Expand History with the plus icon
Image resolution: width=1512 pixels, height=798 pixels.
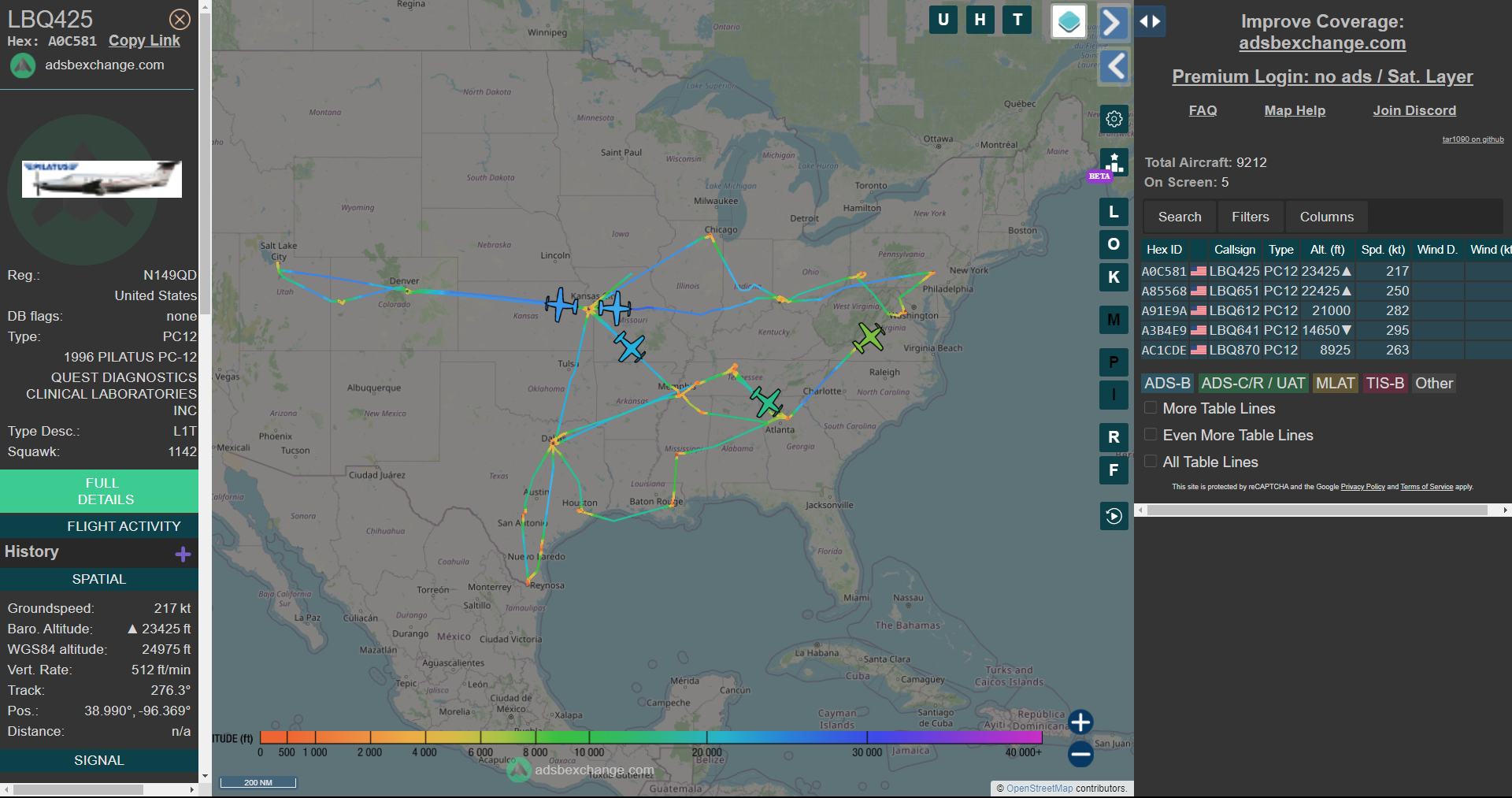click(x=183, y=555)
